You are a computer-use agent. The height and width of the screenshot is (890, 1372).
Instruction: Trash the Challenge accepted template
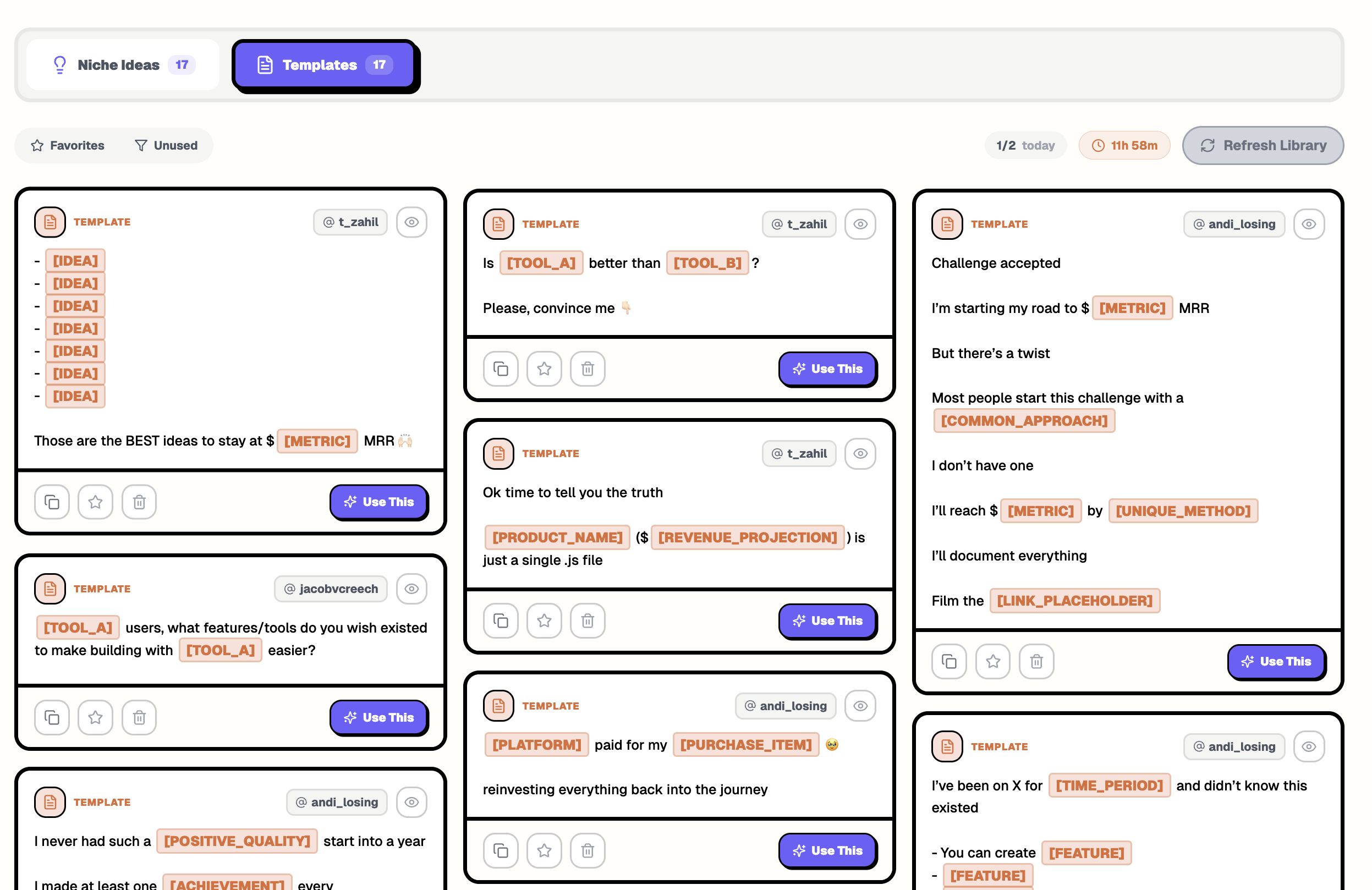1036,661
